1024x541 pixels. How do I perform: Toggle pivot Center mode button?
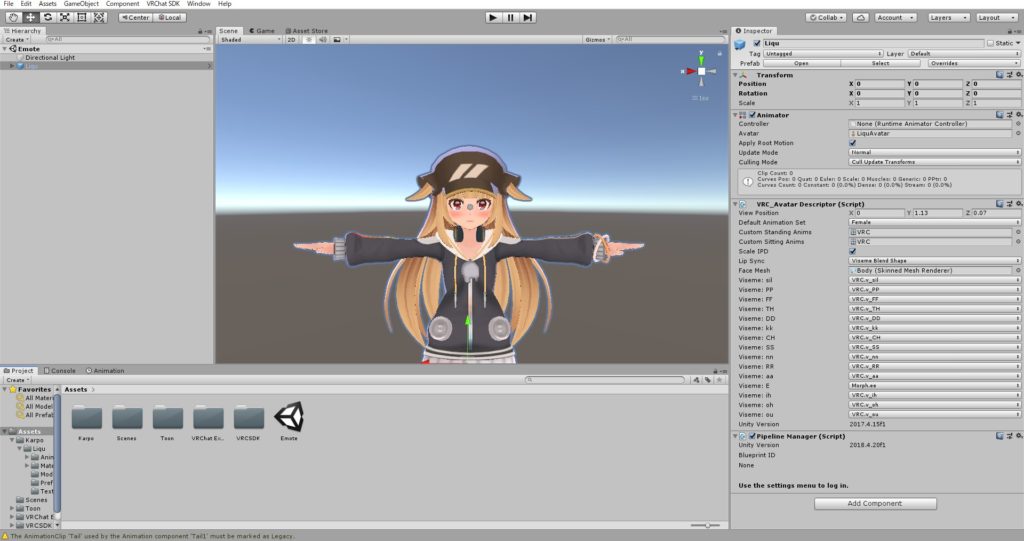[135, 18]
